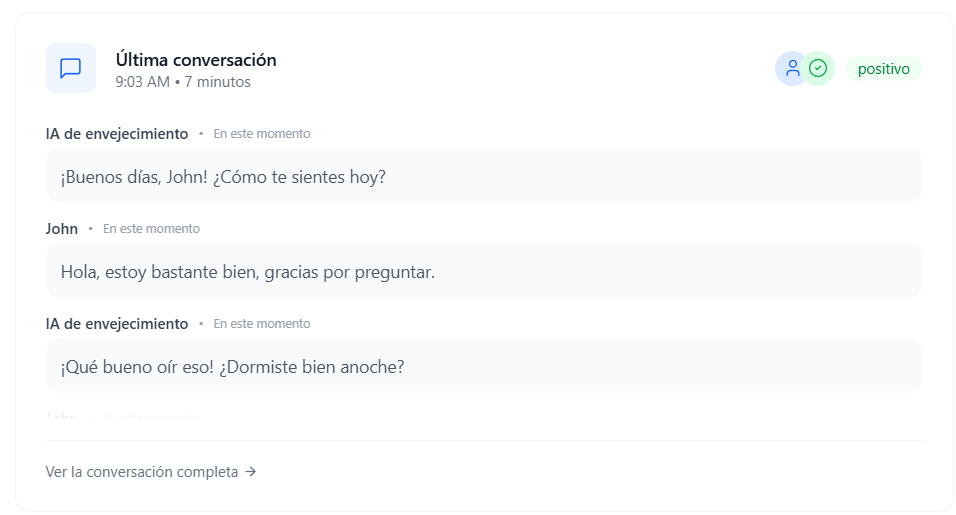Select the positivo sentiment badge

tap(883, 69)
